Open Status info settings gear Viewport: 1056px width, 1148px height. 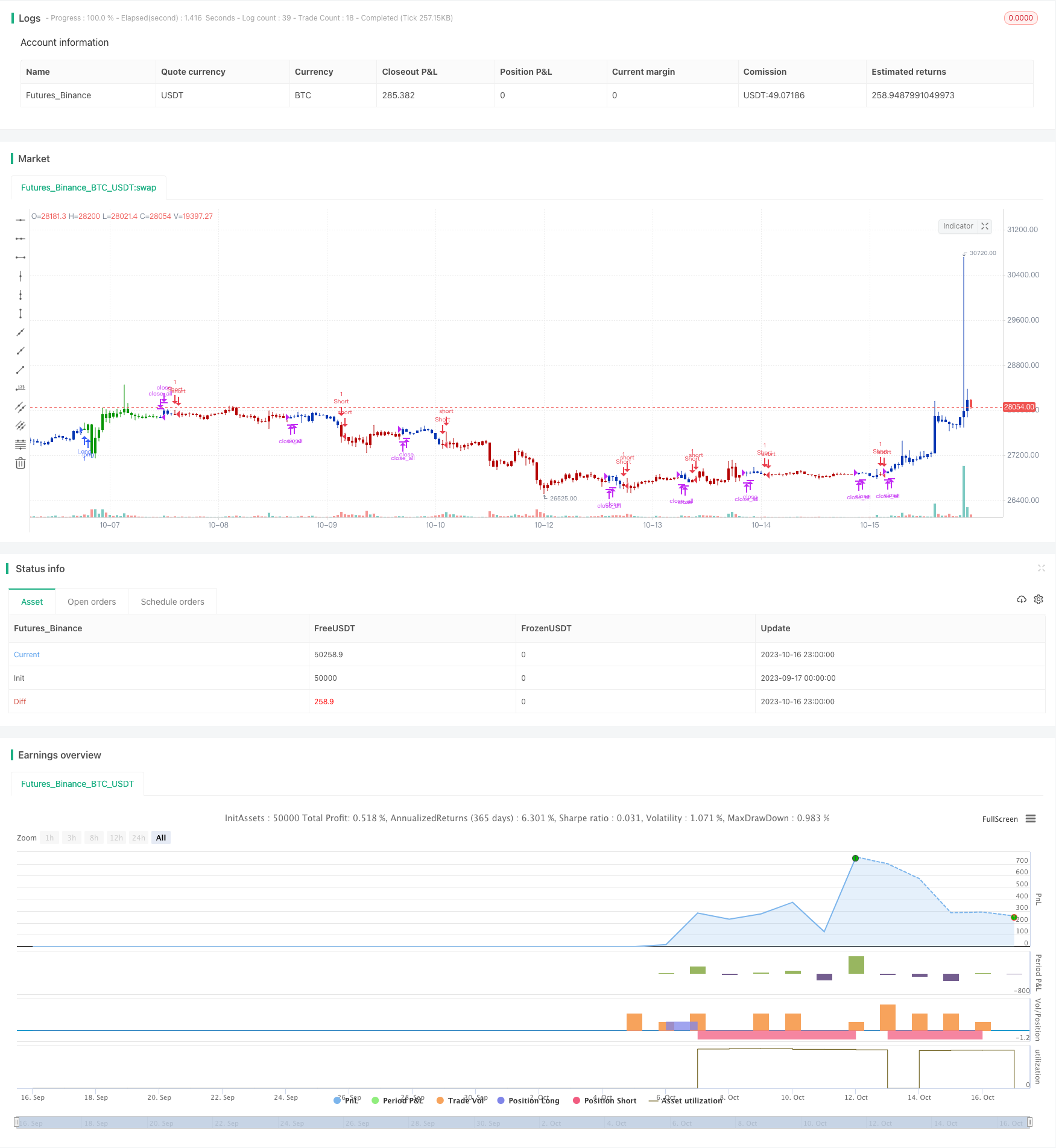1039,599
